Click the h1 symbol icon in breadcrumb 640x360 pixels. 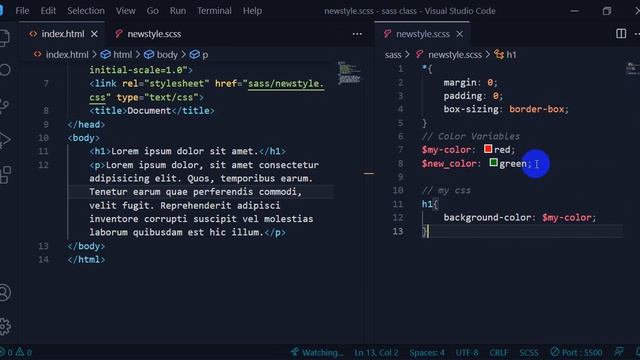point(499,54)
